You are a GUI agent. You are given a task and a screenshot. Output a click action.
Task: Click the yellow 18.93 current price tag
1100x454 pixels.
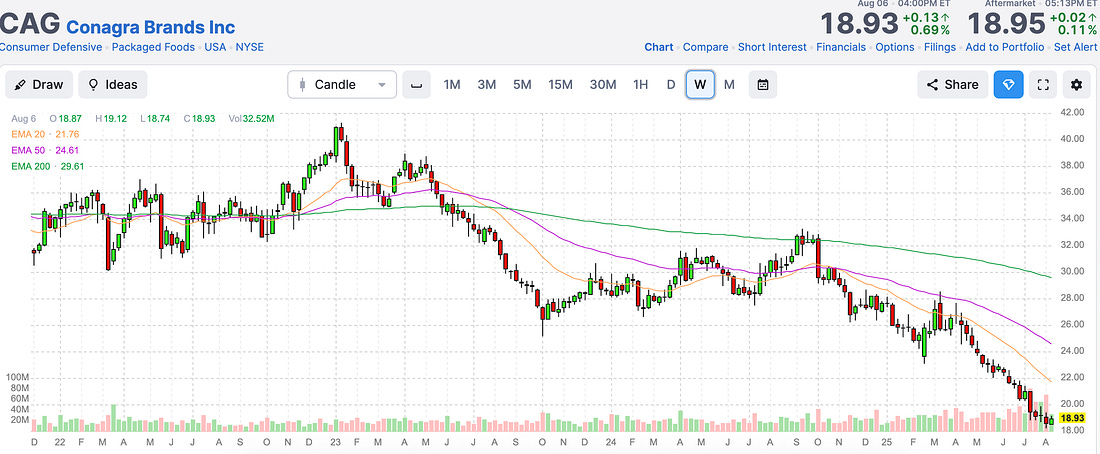1073,418
